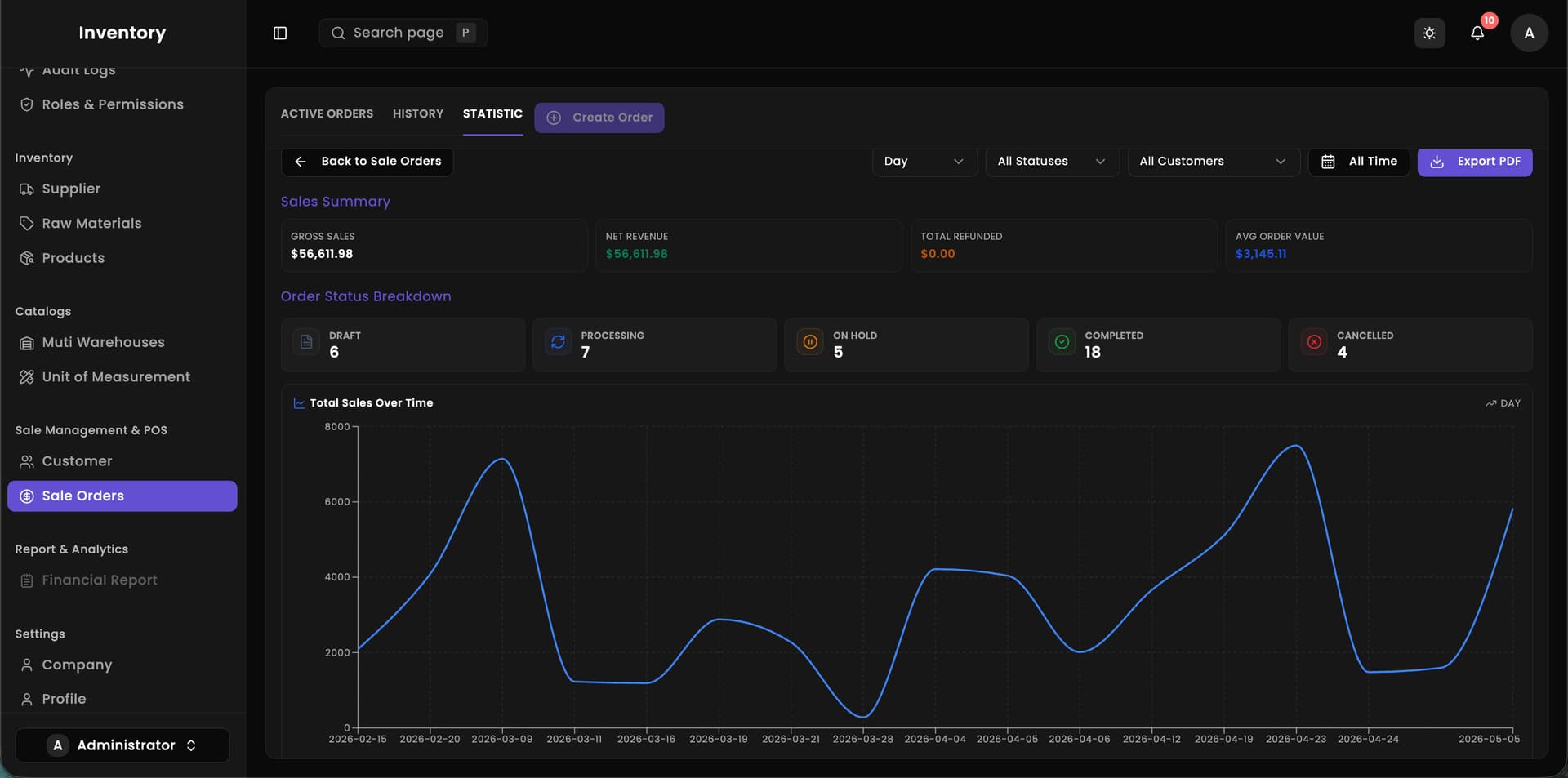Switch to the History tab
The width and height of the screenshot is (1568, 778).
418,113
